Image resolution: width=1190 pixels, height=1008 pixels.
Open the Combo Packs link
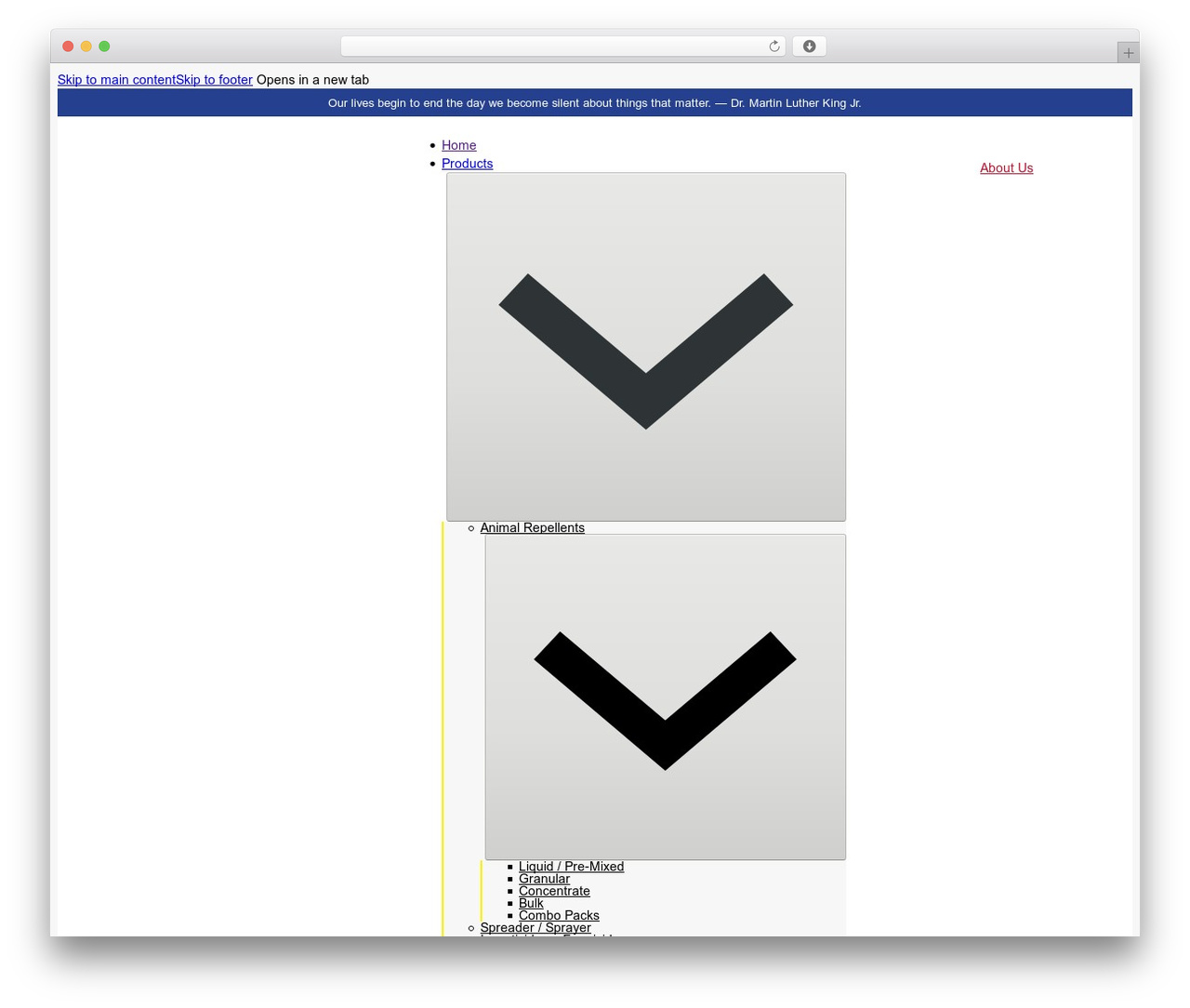coord(559,915)
